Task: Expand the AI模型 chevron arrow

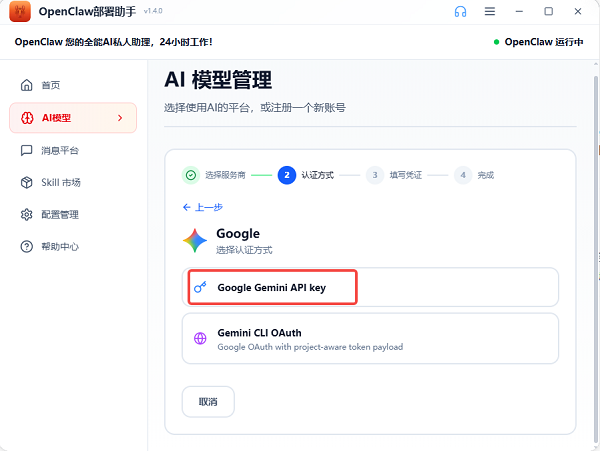Action: click(x=120, y=118)
